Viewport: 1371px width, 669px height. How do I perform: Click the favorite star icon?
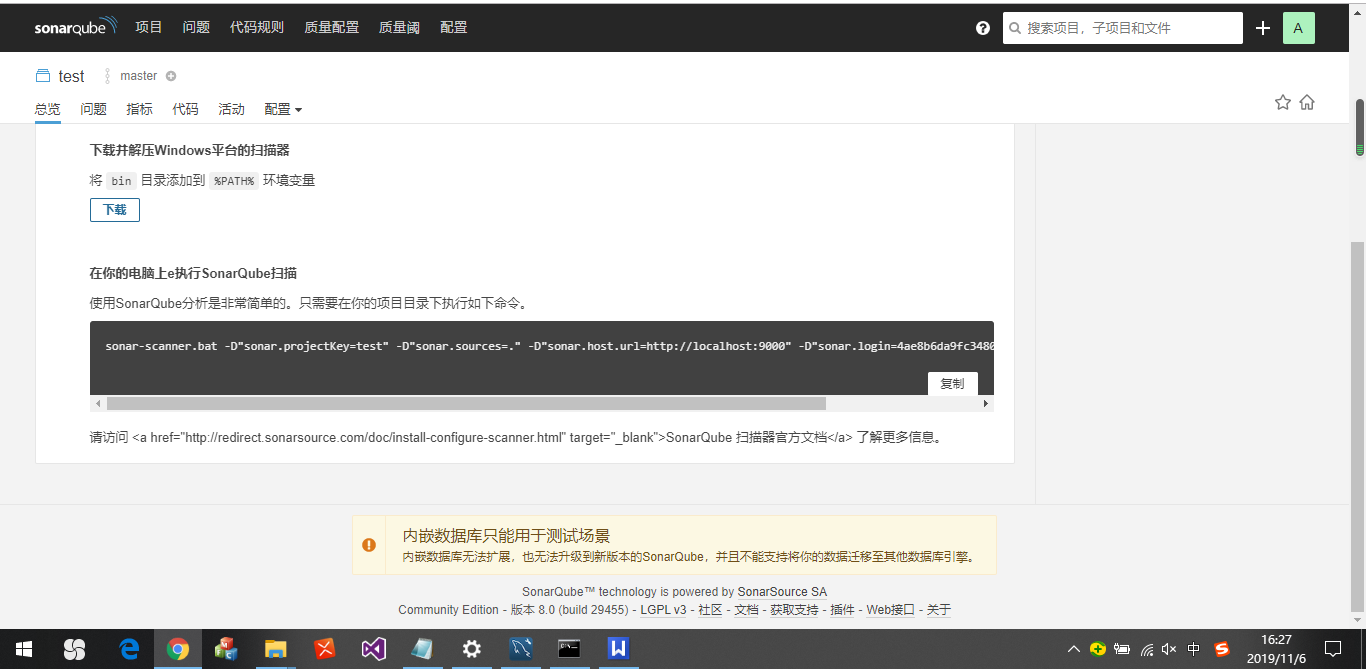[1283, 102]
